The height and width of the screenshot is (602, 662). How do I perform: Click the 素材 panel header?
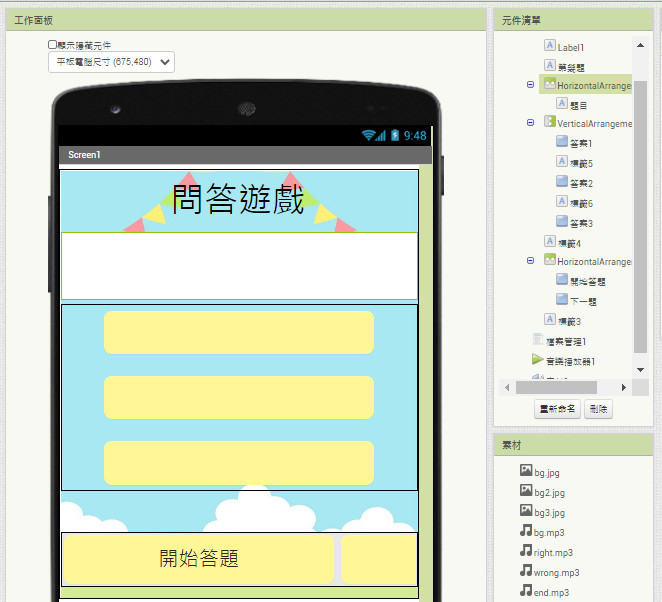coord(573,445)
